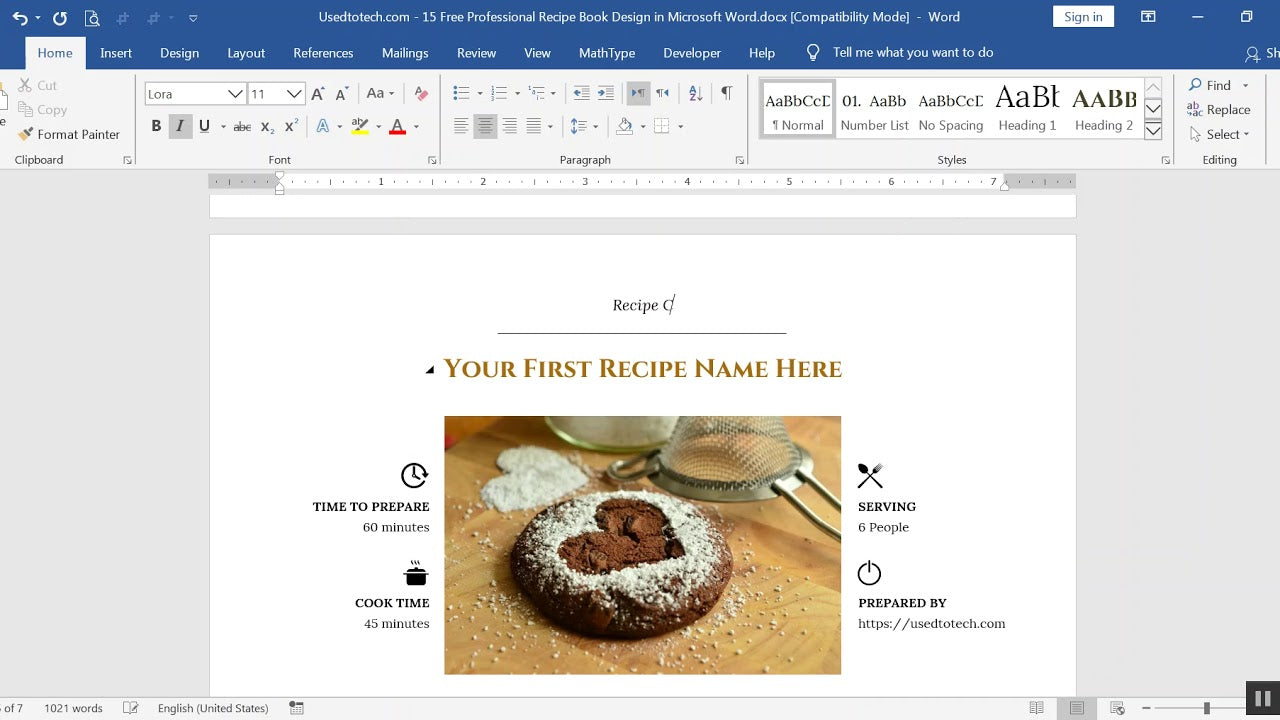The height and width of the screenshot is (720, 1280).
Task: Open the Insert tab
Action: (x=116, y=53)
